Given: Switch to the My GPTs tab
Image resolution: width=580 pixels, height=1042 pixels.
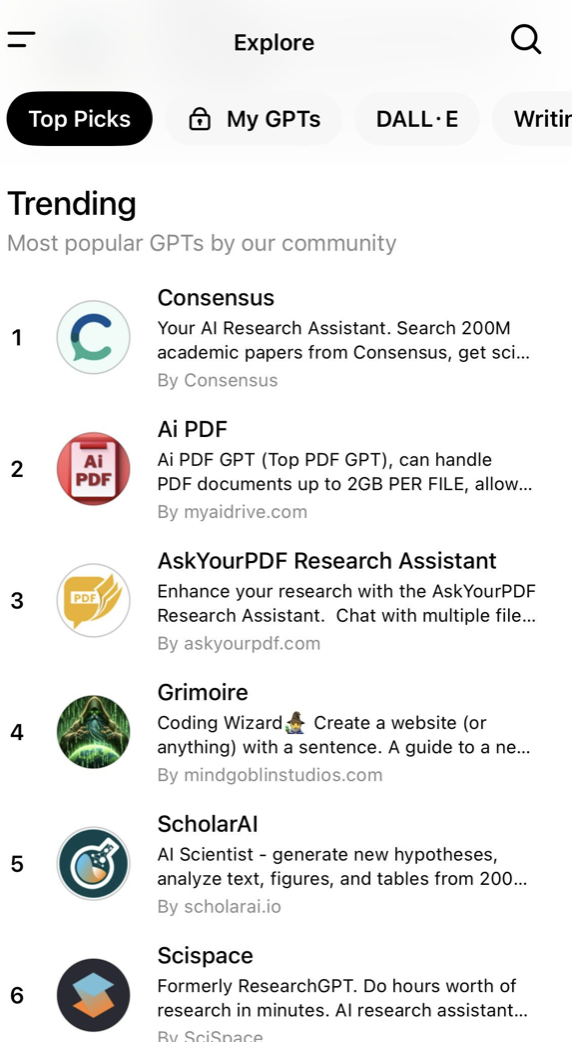Looking at the screenshot, I should click(254, 119).
